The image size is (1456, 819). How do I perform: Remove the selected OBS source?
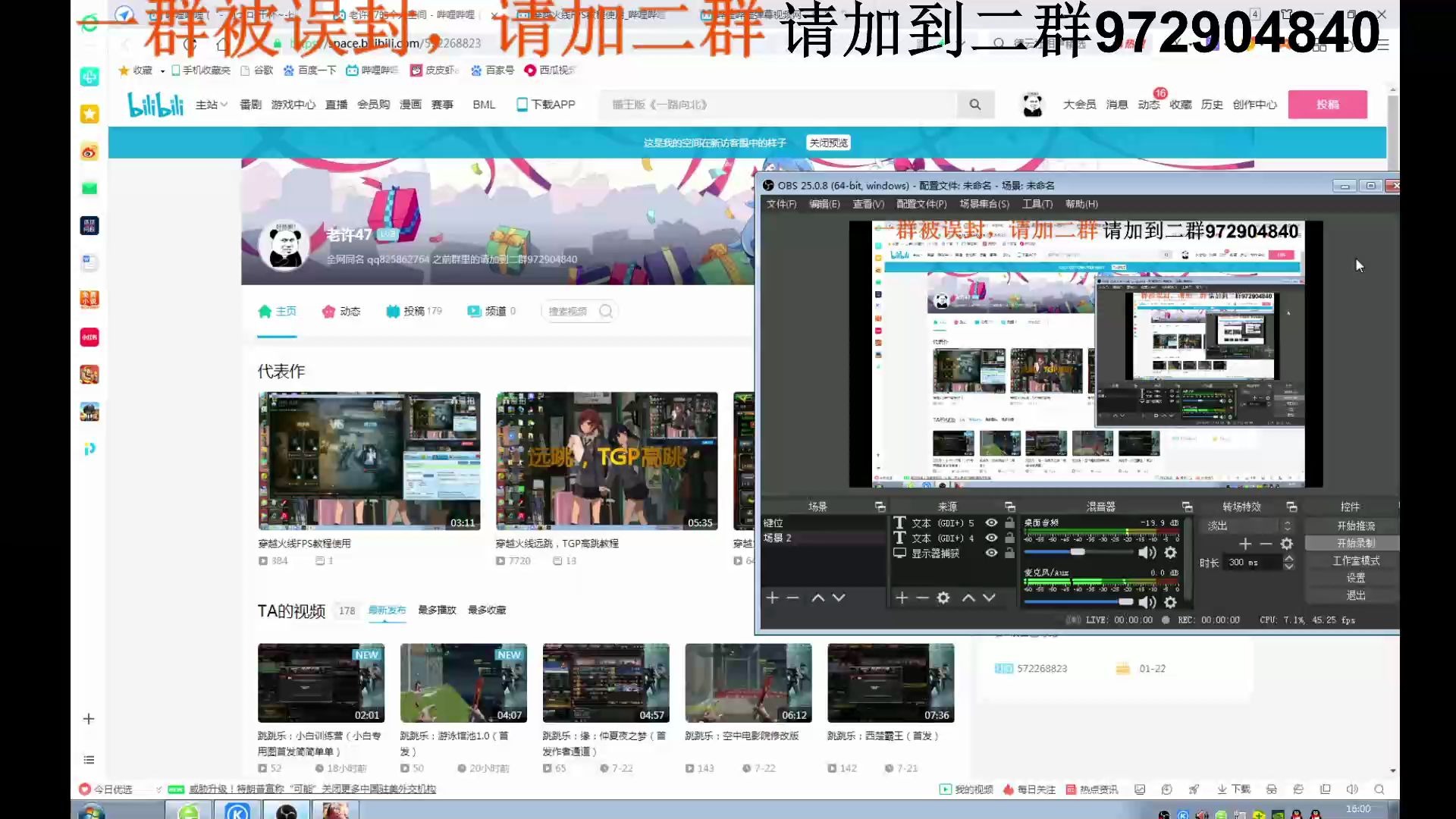coord(922,598)
